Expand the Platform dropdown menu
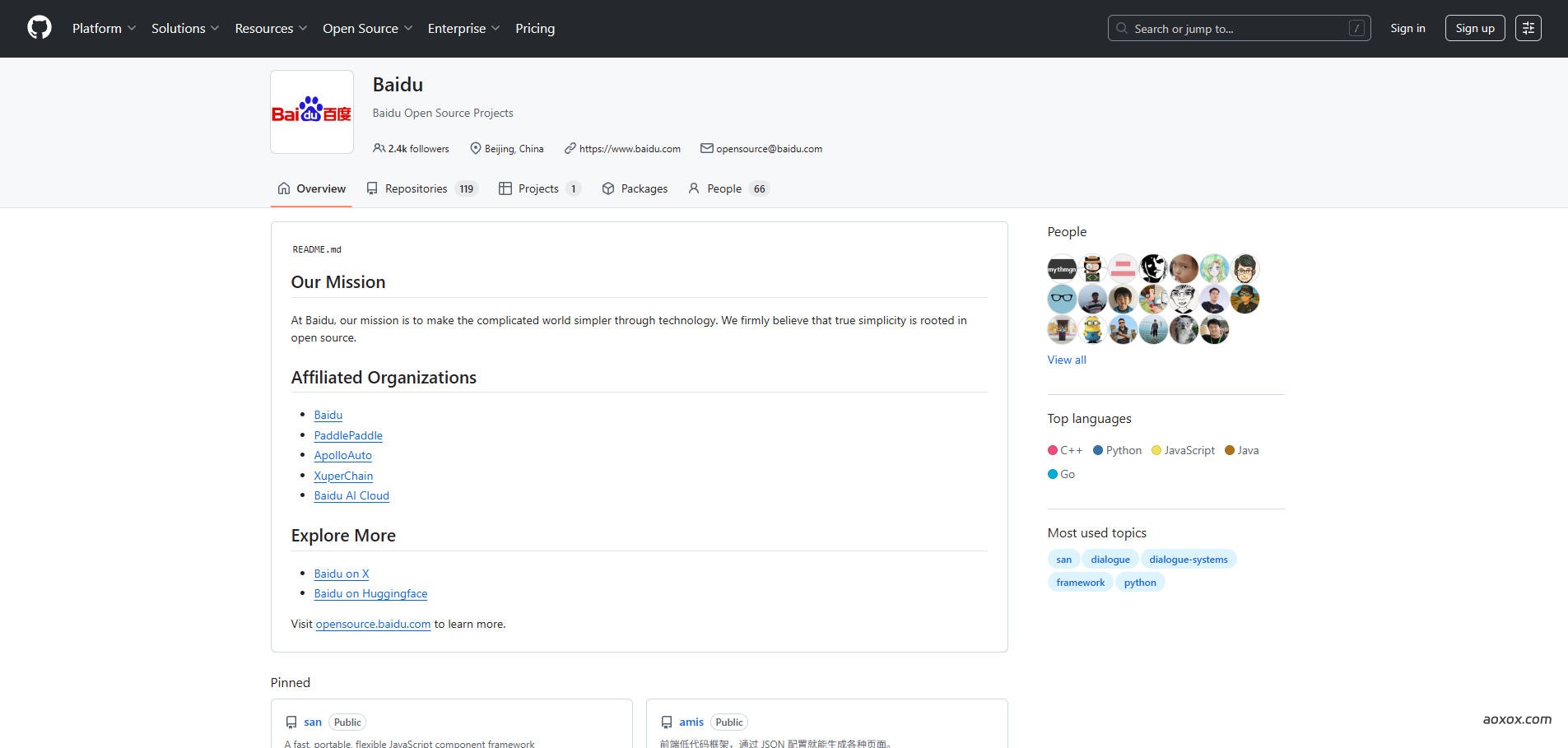 pyautogui.click(x=104, y=28)
